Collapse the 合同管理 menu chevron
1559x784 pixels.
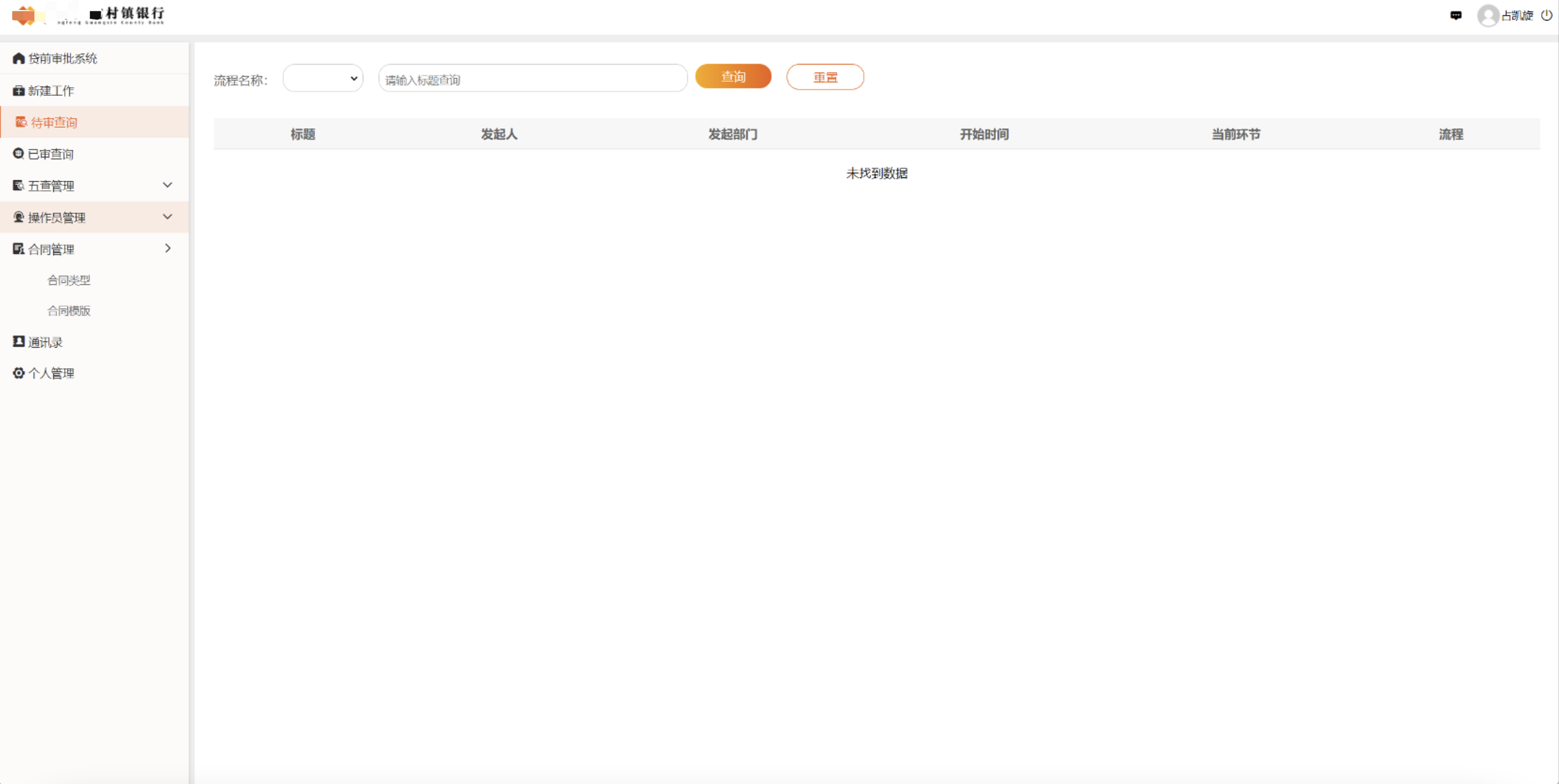coord(168,248)
